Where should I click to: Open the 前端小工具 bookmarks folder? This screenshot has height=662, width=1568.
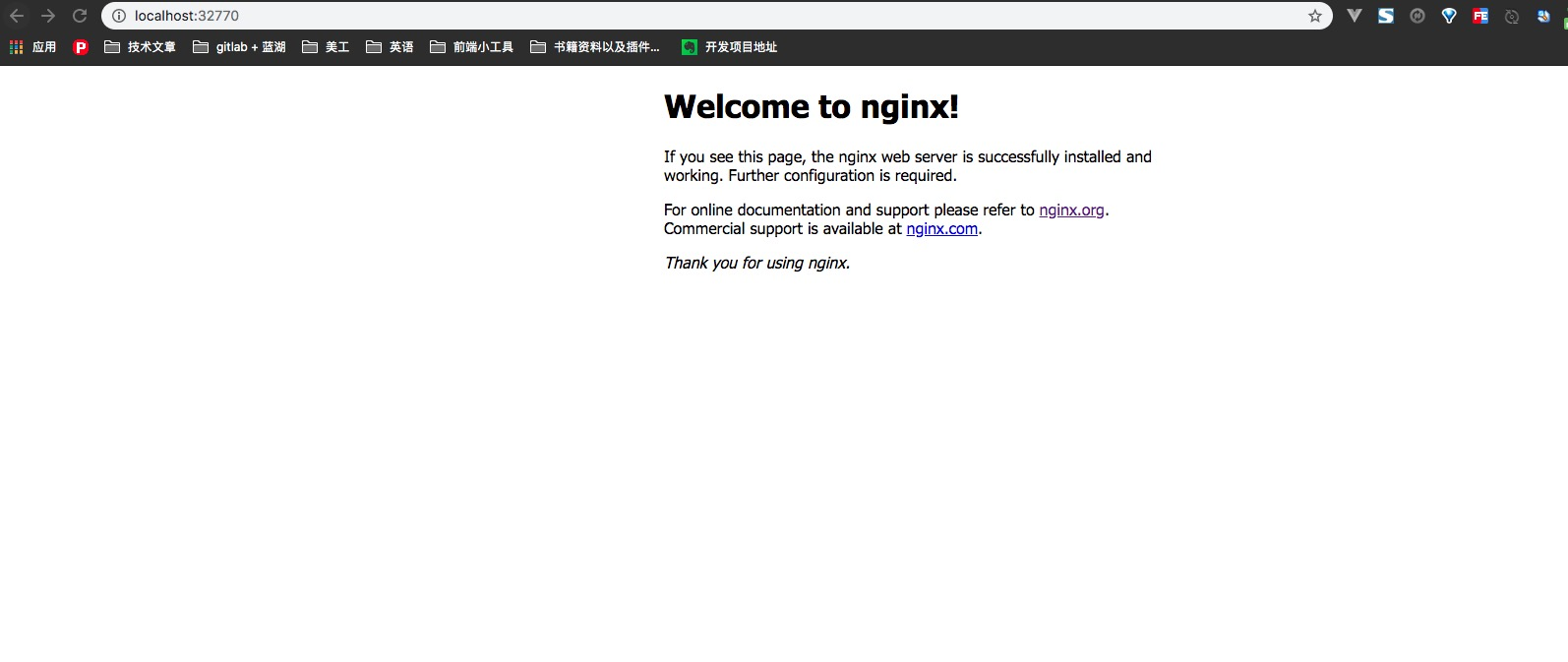pos(471,47)
